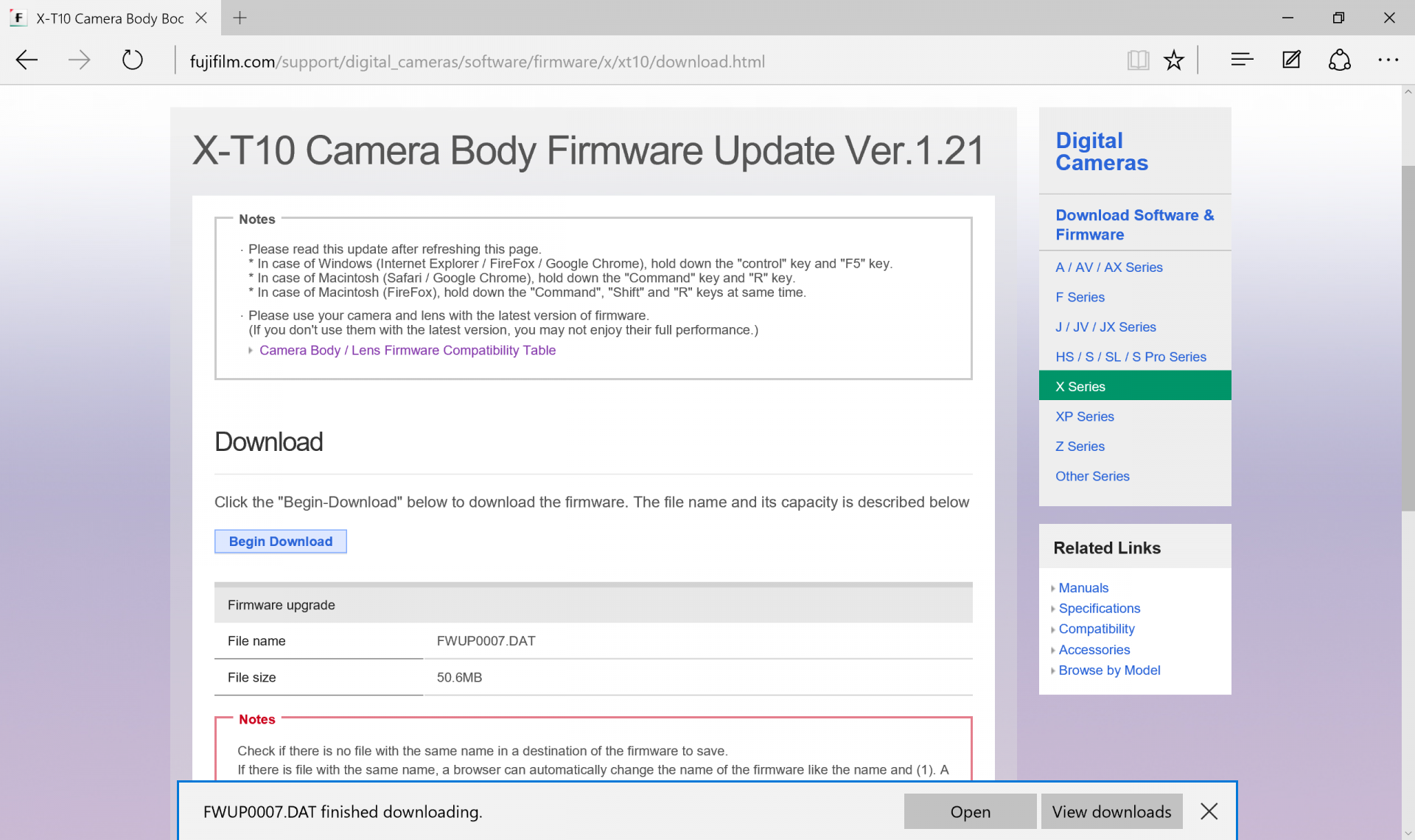Click View downloads button
Screen dimensions: 1415x840
(1111, 811)
